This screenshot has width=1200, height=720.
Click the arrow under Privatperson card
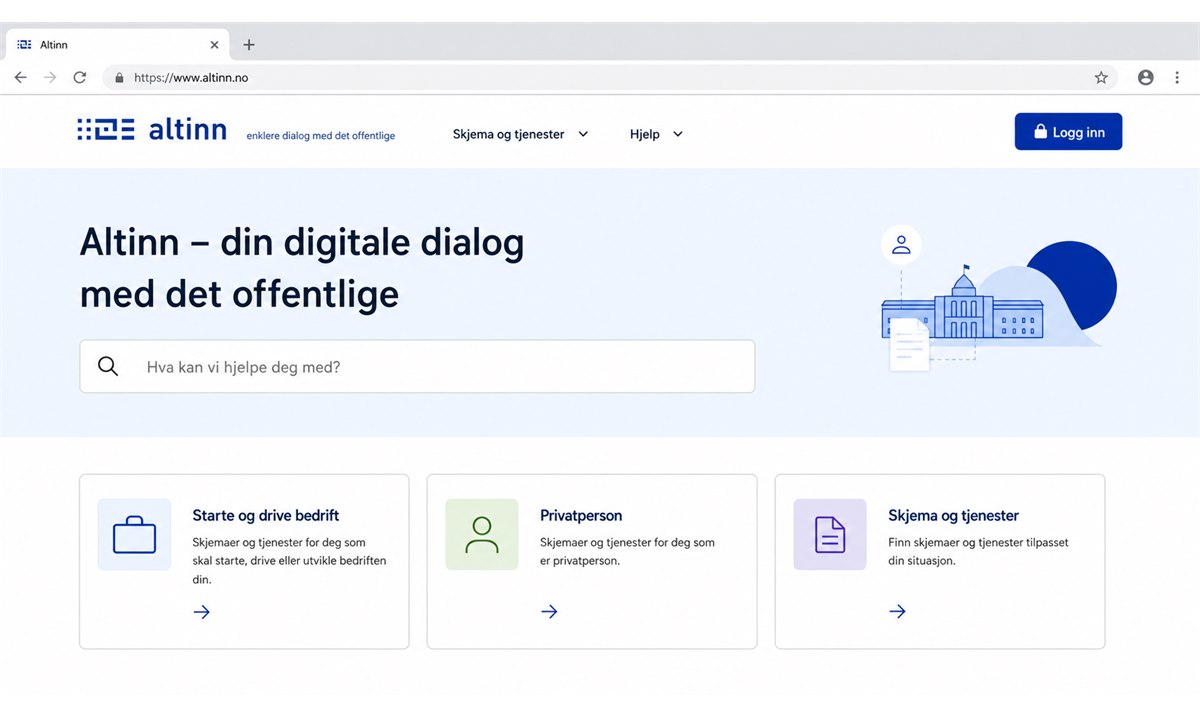tap(549, 612)
